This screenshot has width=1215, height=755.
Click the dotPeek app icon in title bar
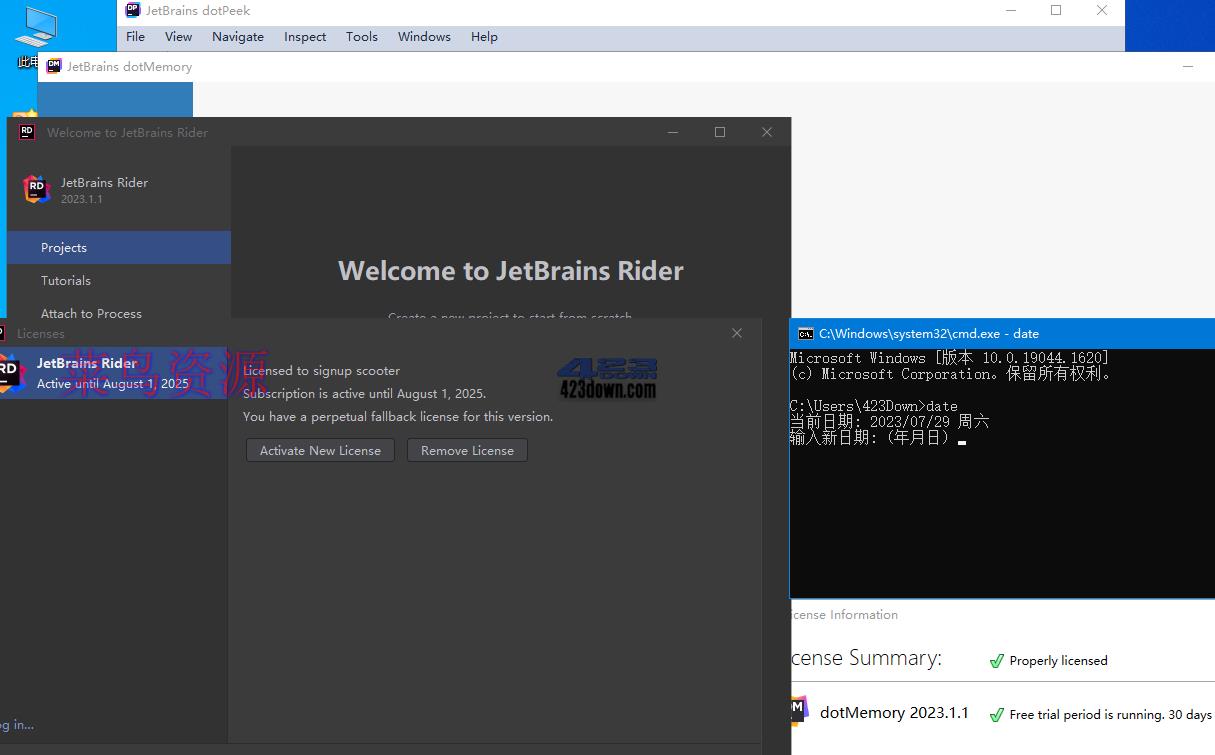133,10
